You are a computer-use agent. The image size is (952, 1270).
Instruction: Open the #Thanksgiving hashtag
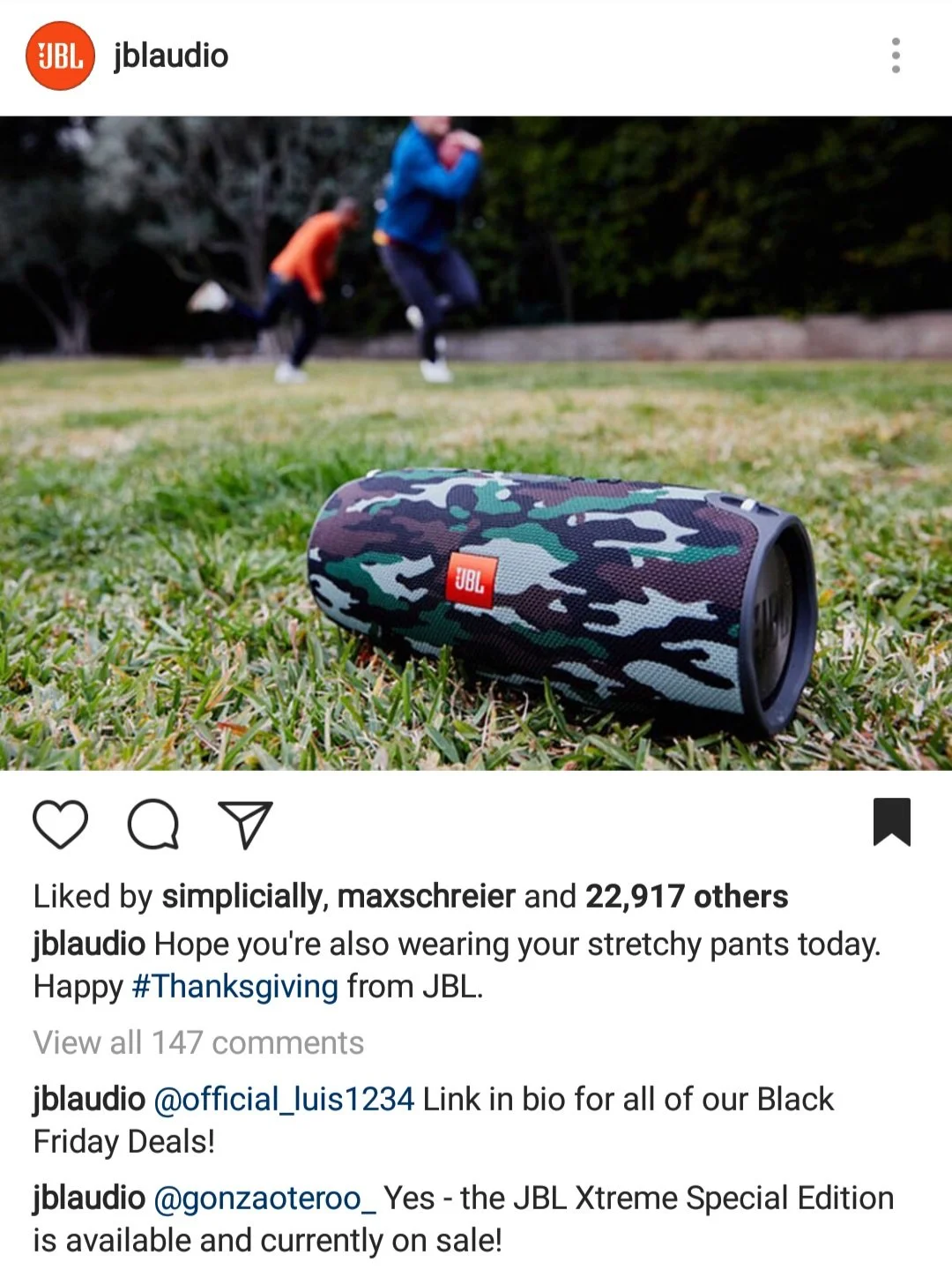click(x=234, y=987)
